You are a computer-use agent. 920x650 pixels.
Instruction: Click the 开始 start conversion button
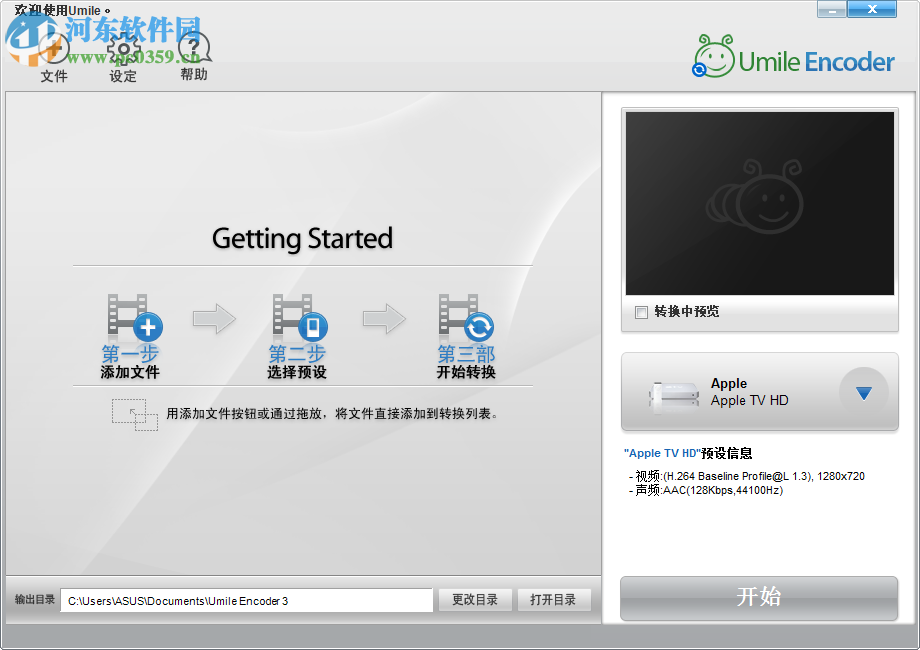pyautogui.click(x=759, y=598)
